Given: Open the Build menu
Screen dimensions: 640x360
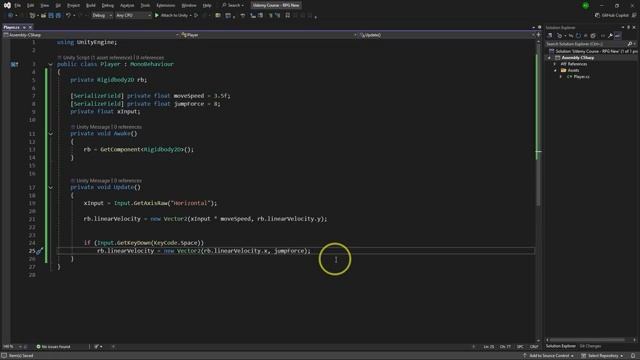Looking at the screenshot, I should coord(91,5).
